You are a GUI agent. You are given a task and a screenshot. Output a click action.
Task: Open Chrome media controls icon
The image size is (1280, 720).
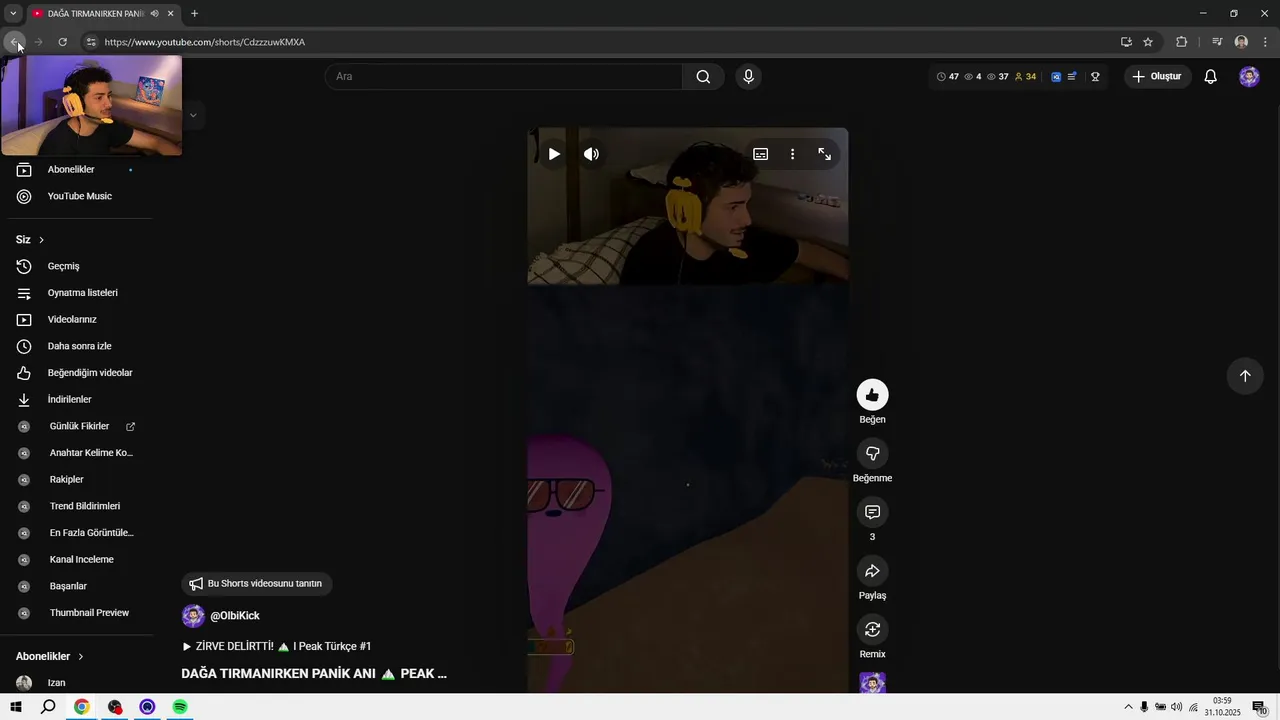1217,42
